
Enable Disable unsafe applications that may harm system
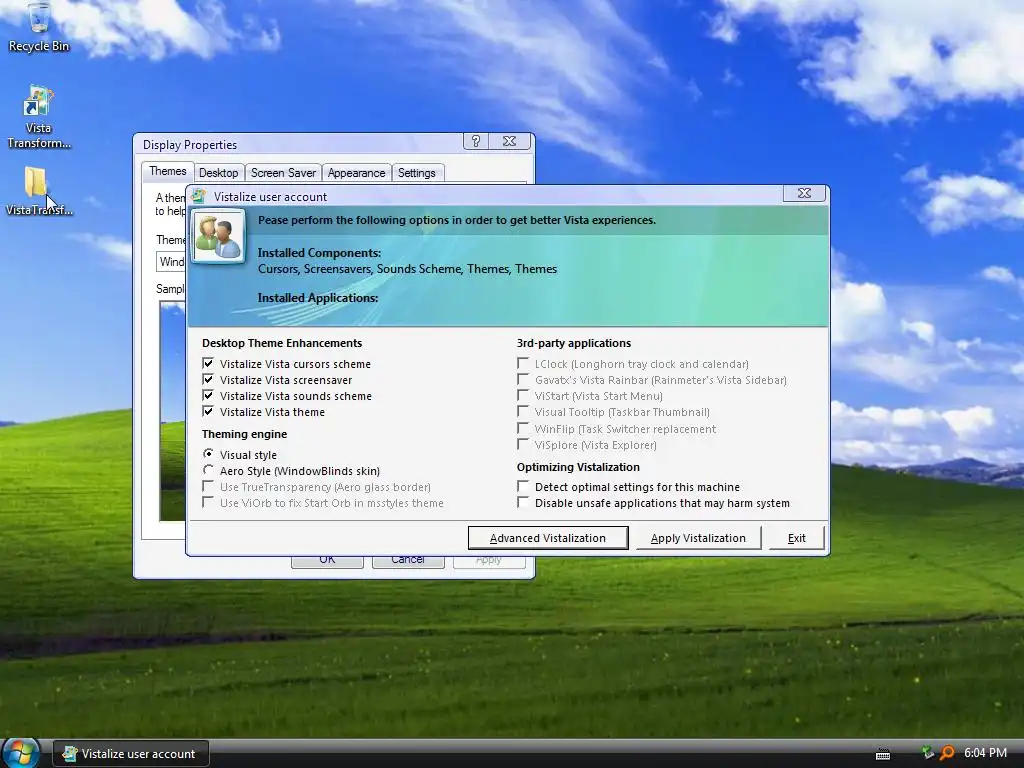pos(522,502)
